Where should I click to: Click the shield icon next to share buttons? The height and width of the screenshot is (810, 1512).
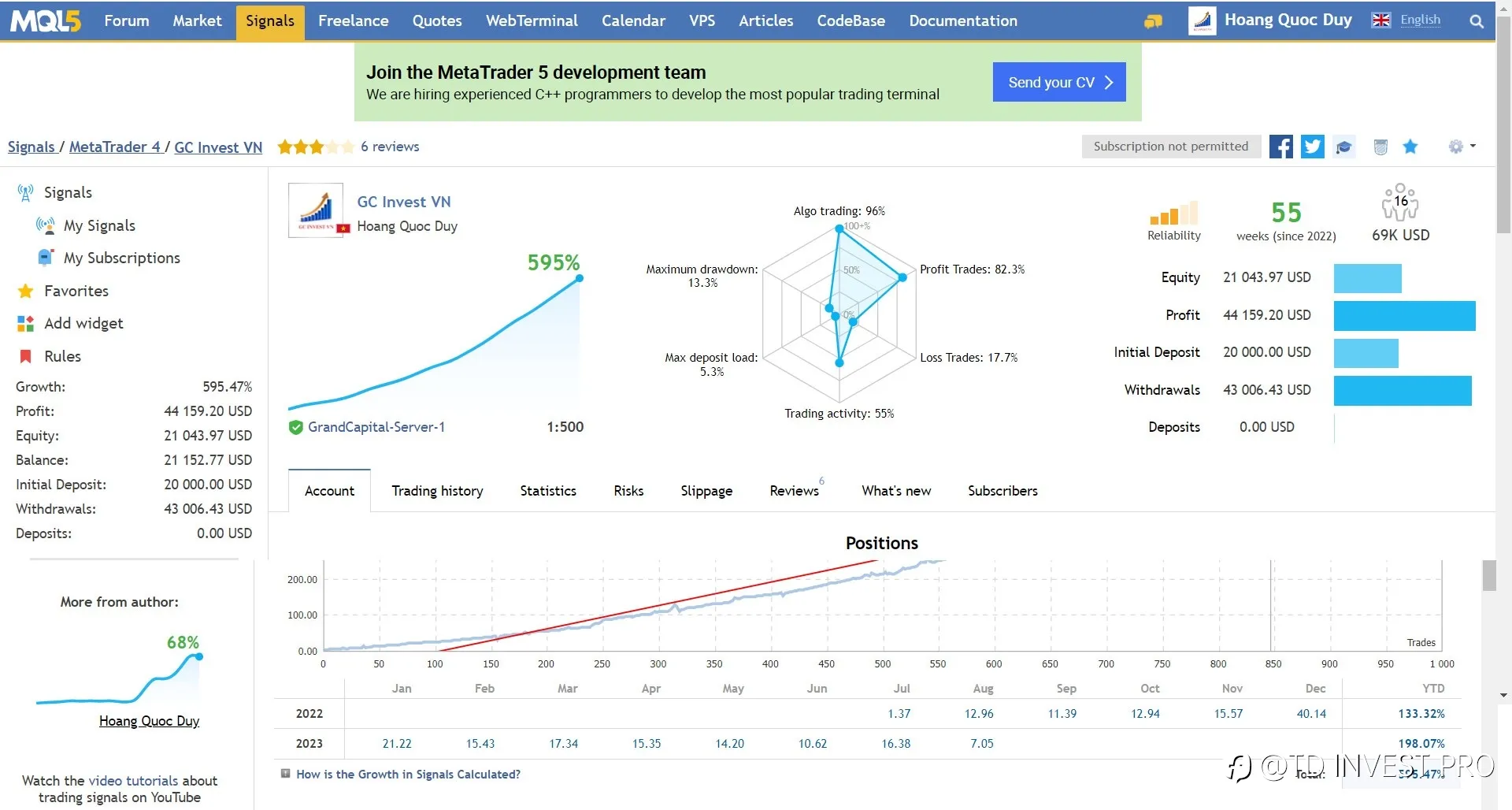[x=1380, y=147]
